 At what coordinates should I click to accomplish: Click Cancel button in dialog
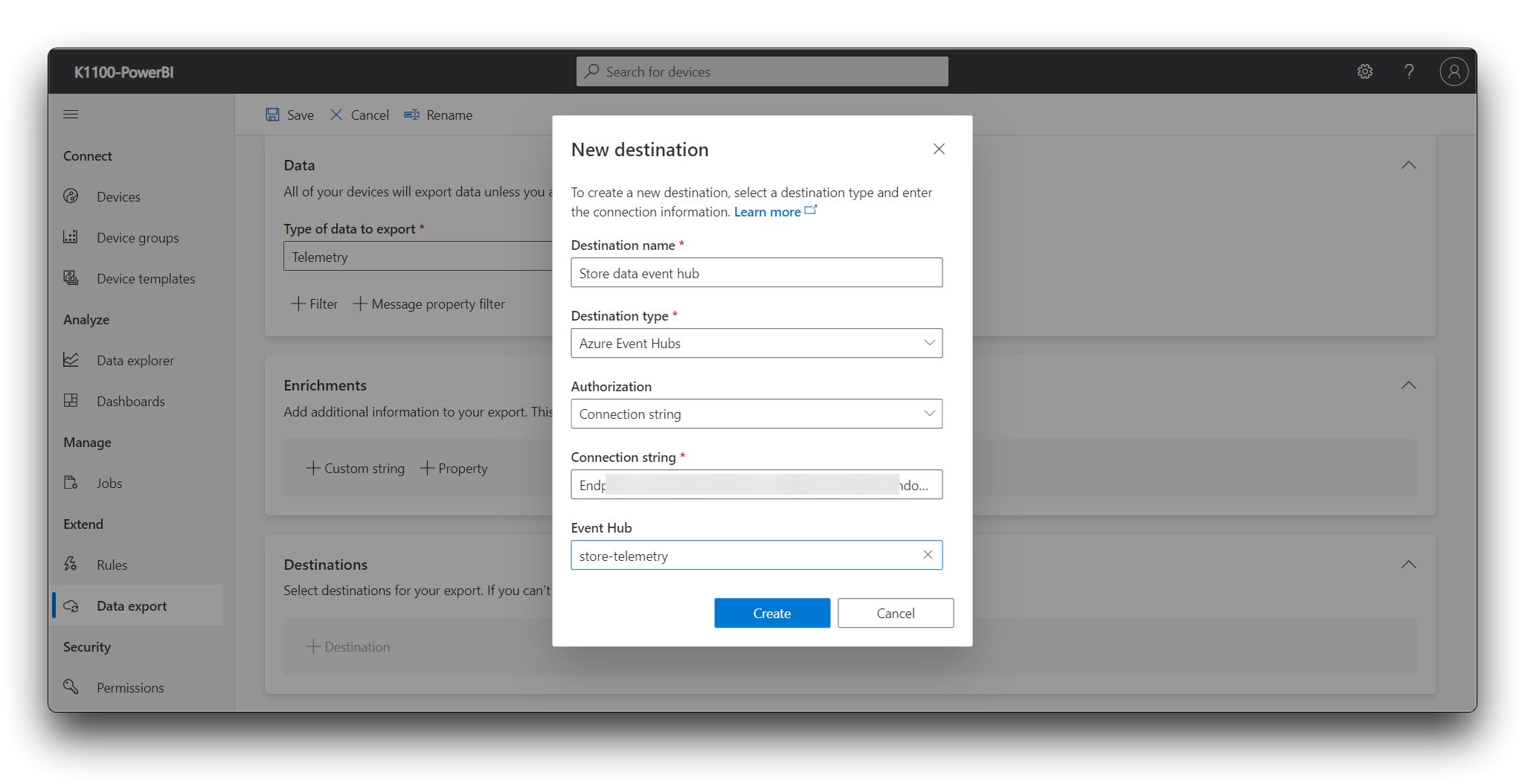pyautogui.click(x=896, y=613)
